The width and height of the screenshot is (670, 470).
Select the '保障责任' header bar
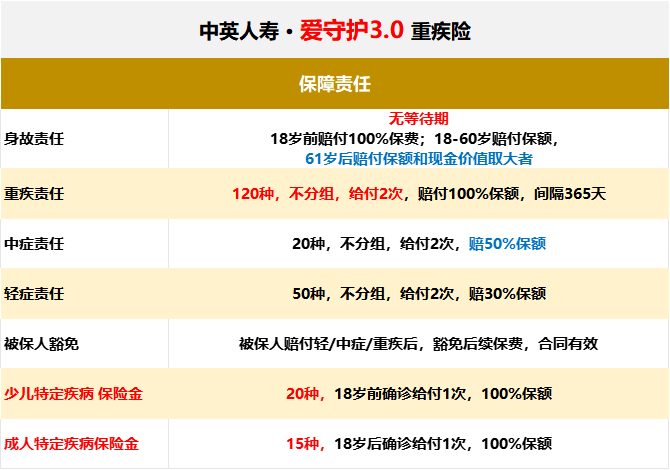point(335,84)
